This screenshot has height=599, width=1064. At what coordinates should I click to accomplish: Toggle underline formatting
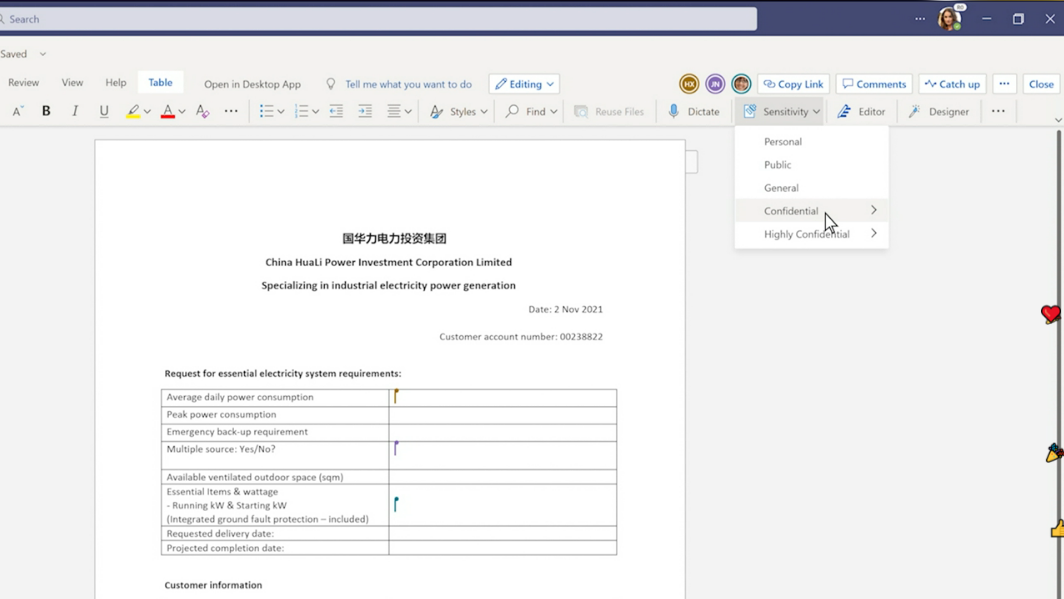point(104,111)
